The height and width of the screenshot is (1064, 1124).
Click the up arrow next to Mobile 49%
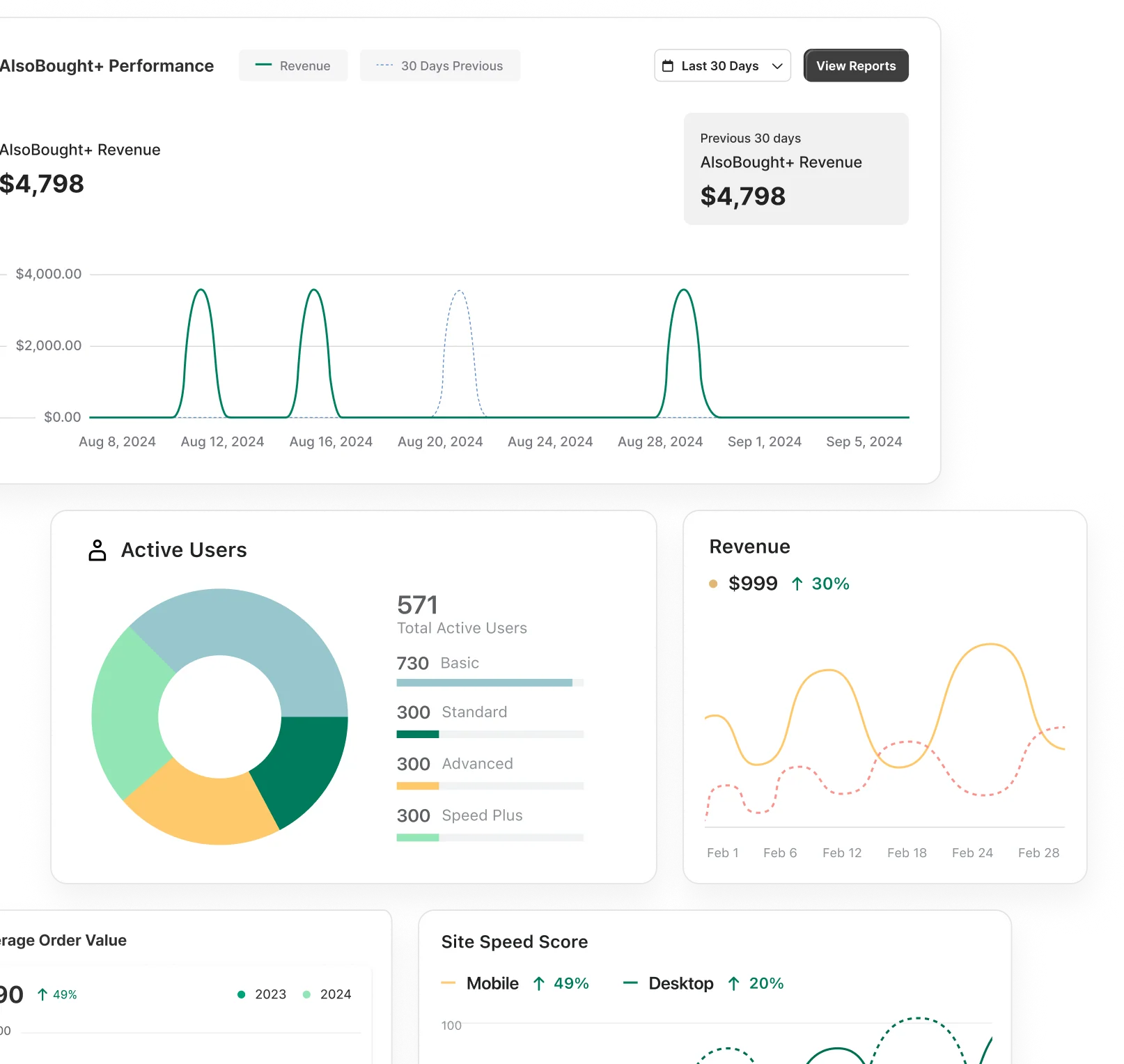pyautogui.click(x=539, y=983)
